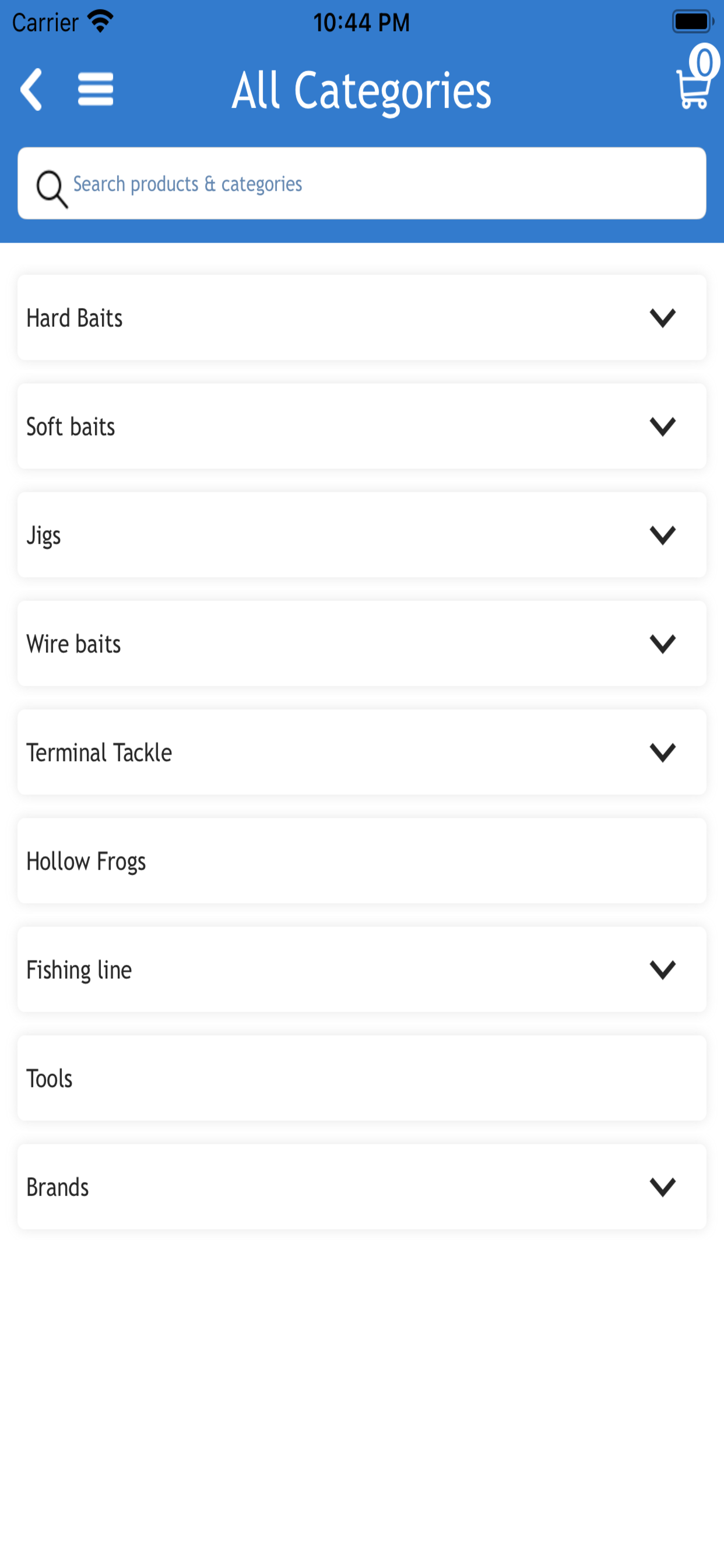Expand the Jigs category arrow
Screen dimensions: 724x1568
[663, 535]
